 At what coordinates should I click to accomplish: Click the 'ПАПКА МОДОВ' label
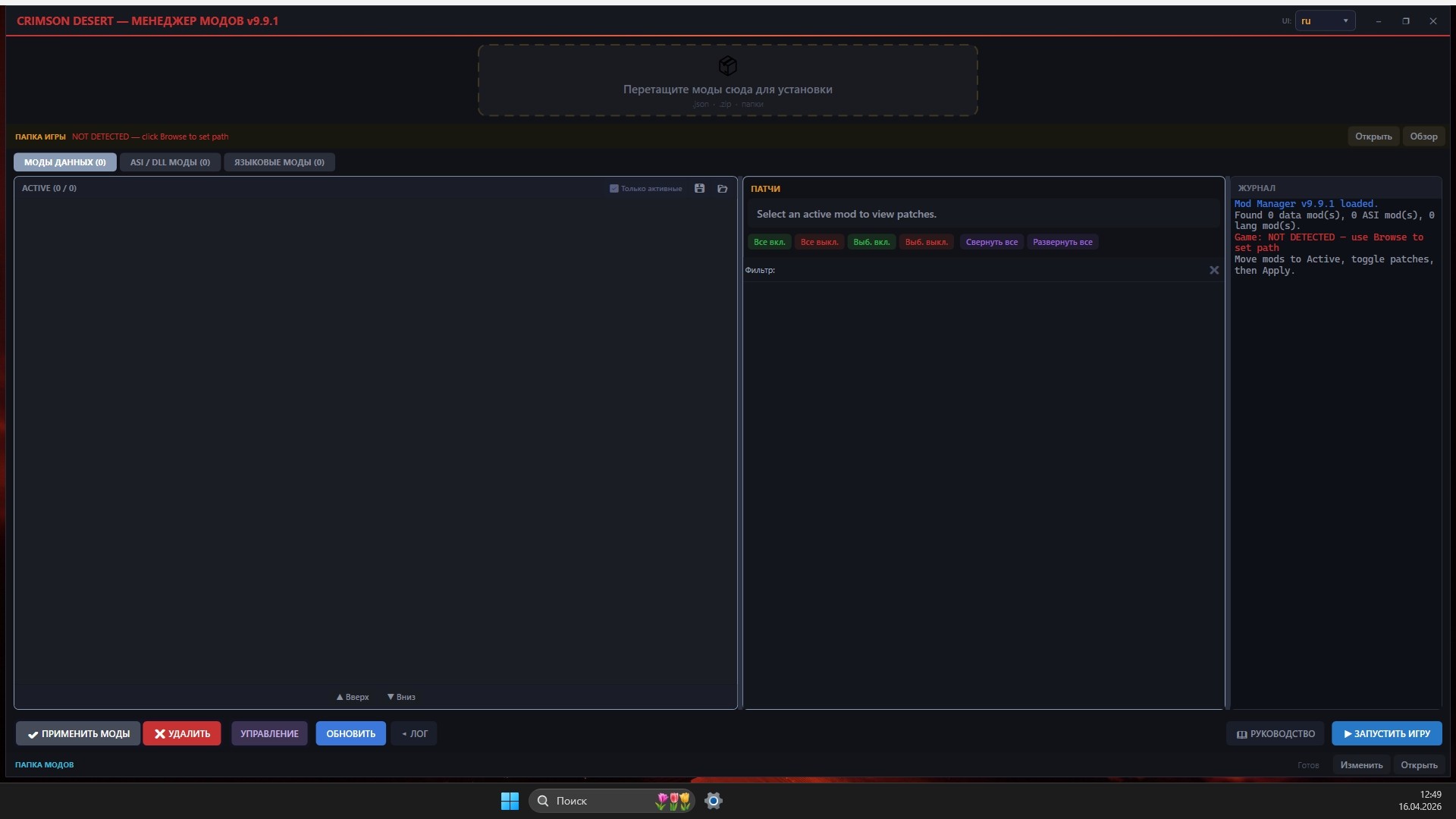pyautogui.click(x=45, y=764)
